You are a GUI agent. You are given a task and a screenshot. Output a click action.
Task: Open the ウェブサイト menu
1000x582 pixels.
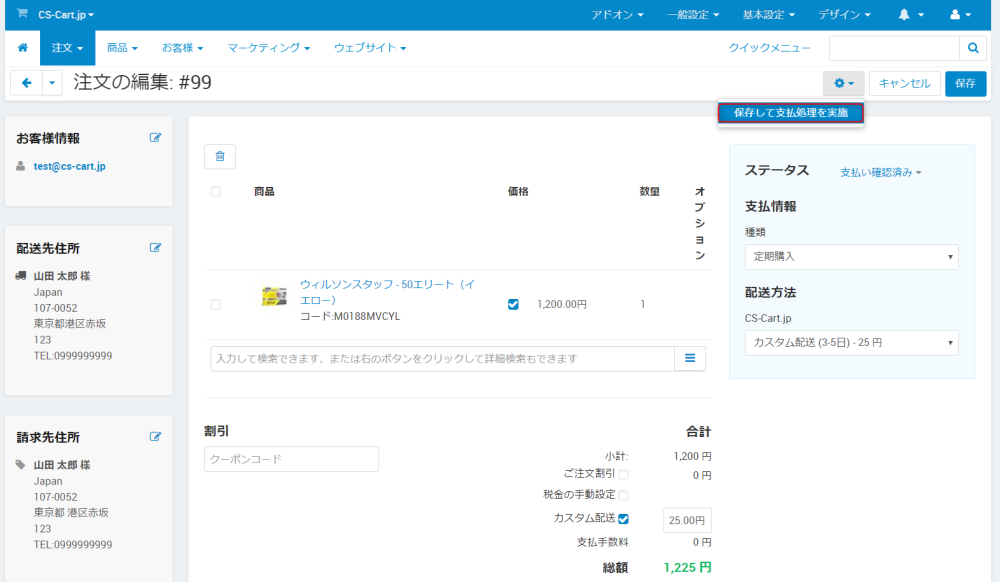point(370,48)
